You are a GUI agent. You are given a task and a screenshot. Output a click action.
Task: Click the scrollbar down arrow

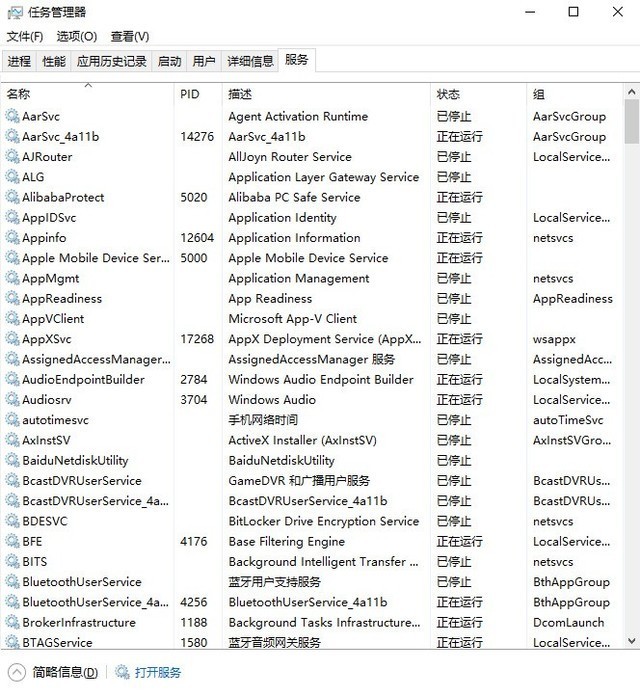631,641
